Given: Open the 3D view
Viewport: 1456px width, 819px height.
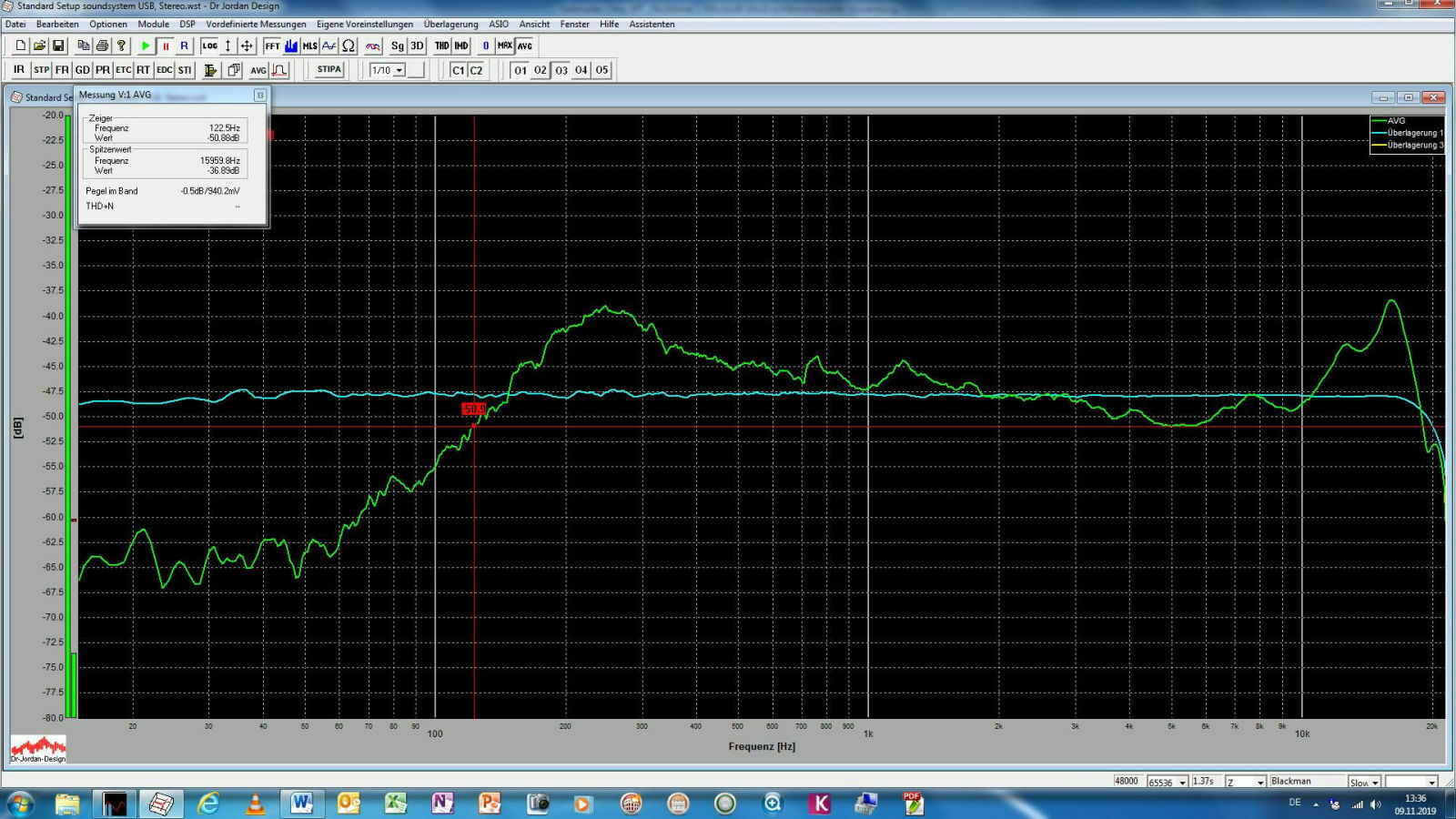Looking at the screenshot, I should click(417, 45).
